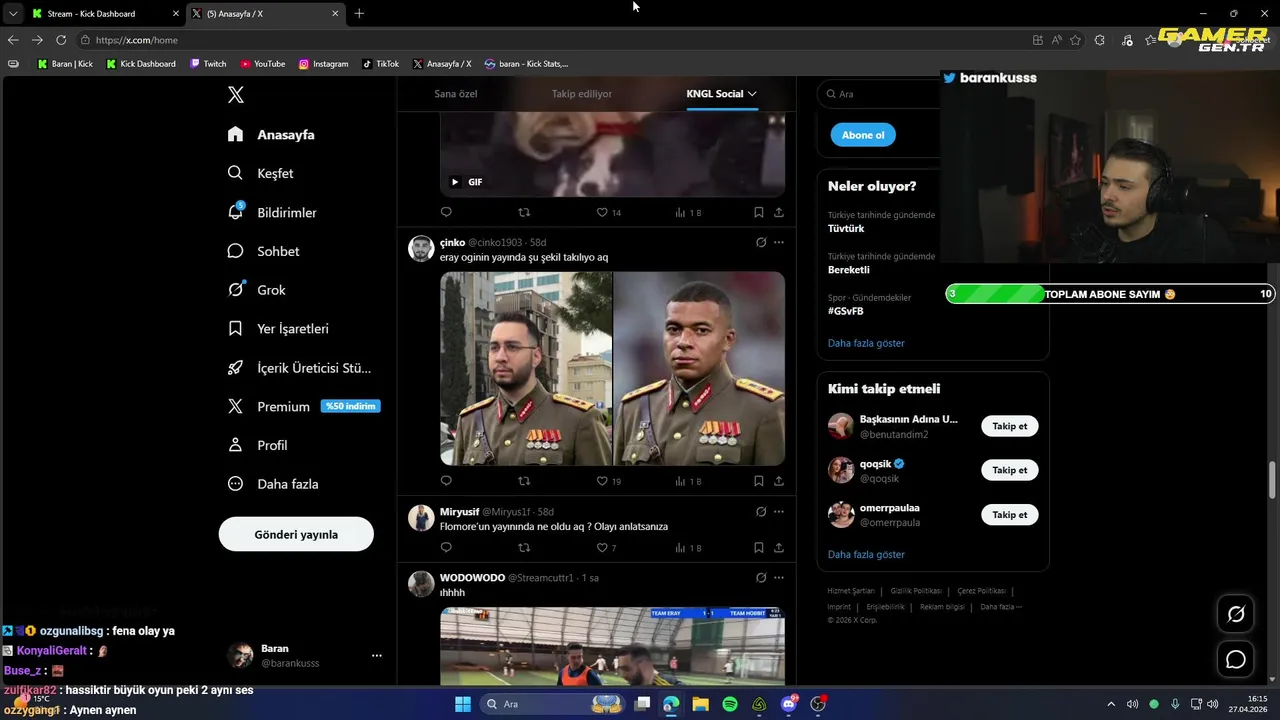Reply to the GIF post
Screen dimensions: 1280x720
[x=446, y=212]
